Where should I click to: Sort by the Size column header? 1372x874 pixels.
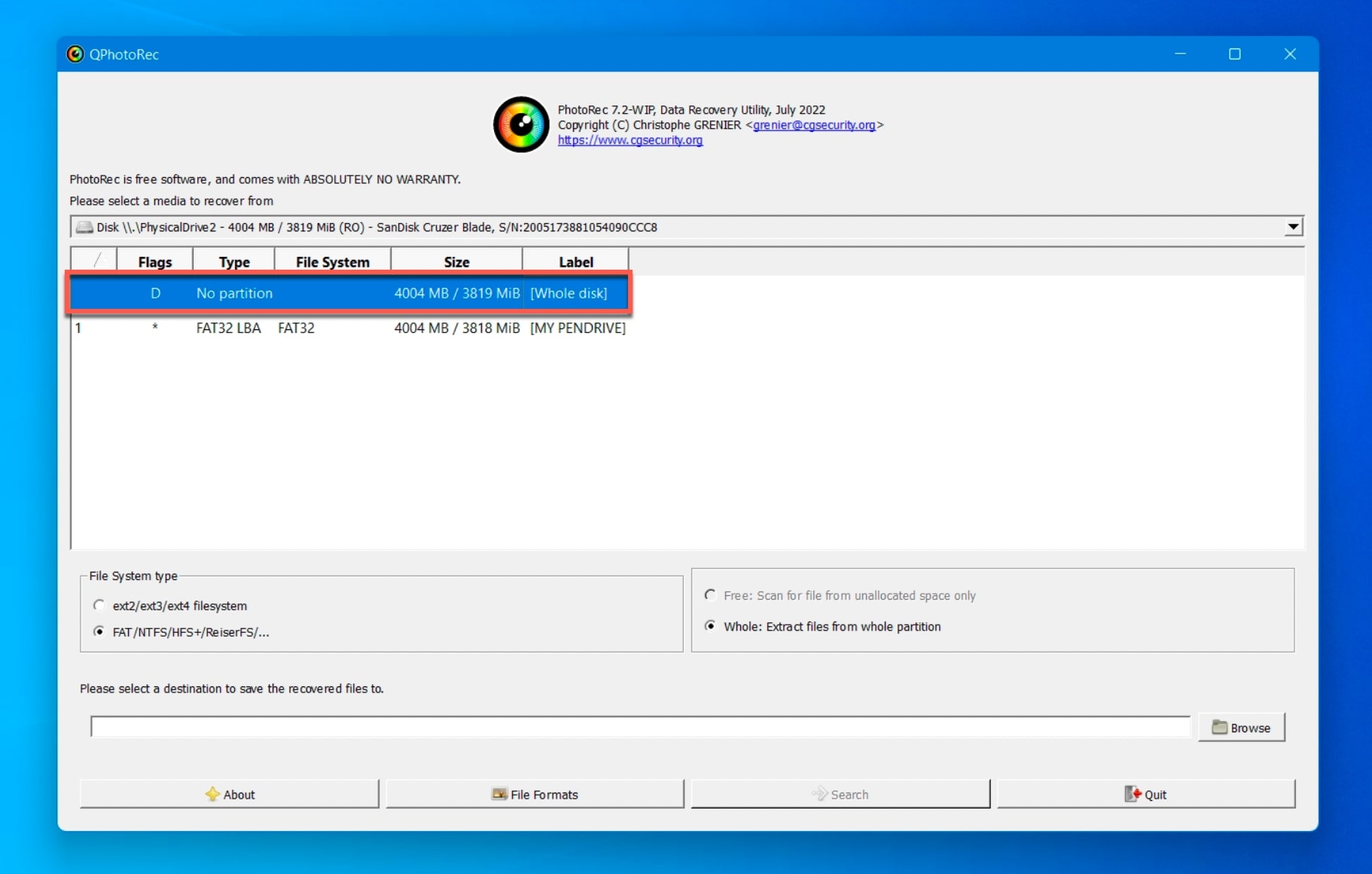tap(456, 261)
